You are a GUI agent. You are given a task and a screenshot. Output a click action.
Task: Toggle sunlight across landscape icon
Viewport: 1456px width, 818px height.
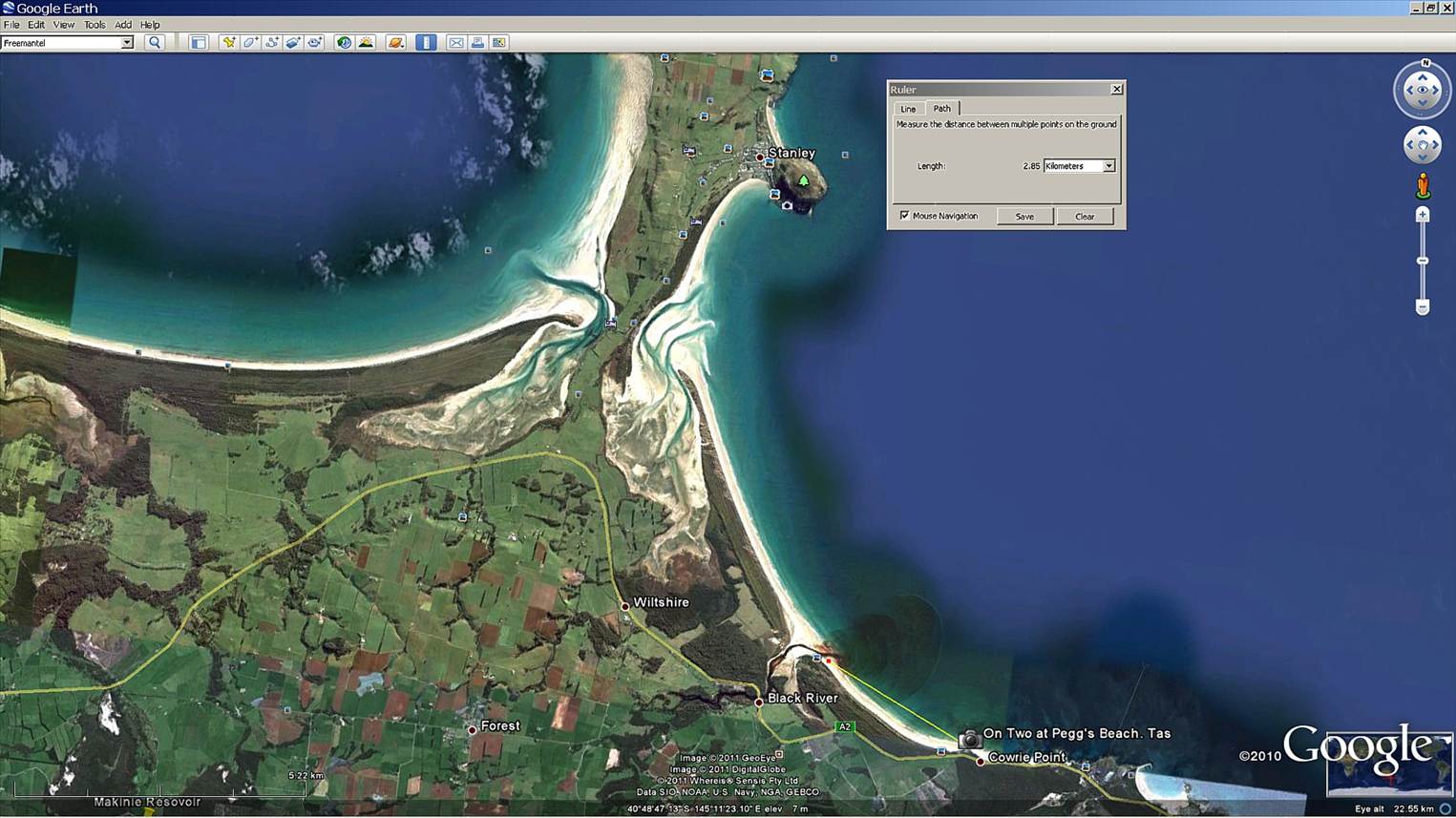(x=366, y=43)
